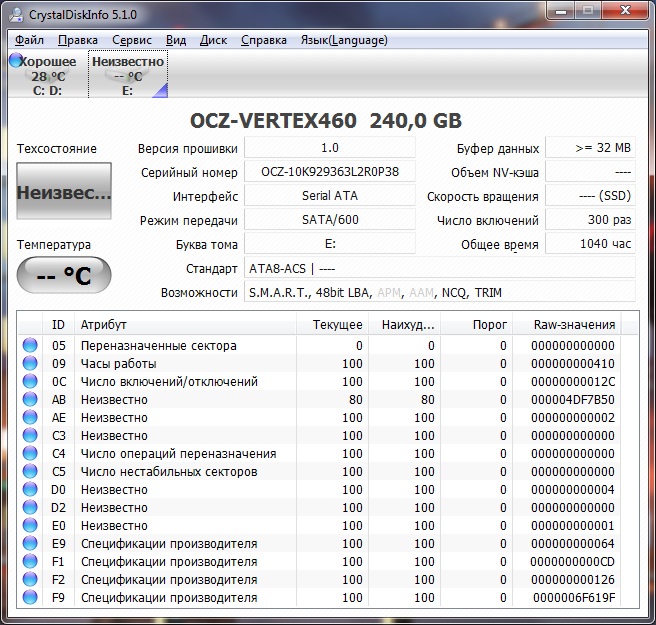The image size is (656, 625).
Task: Click the CrystalDiskInfo title bar app icon
Action: tap(17, 15)
